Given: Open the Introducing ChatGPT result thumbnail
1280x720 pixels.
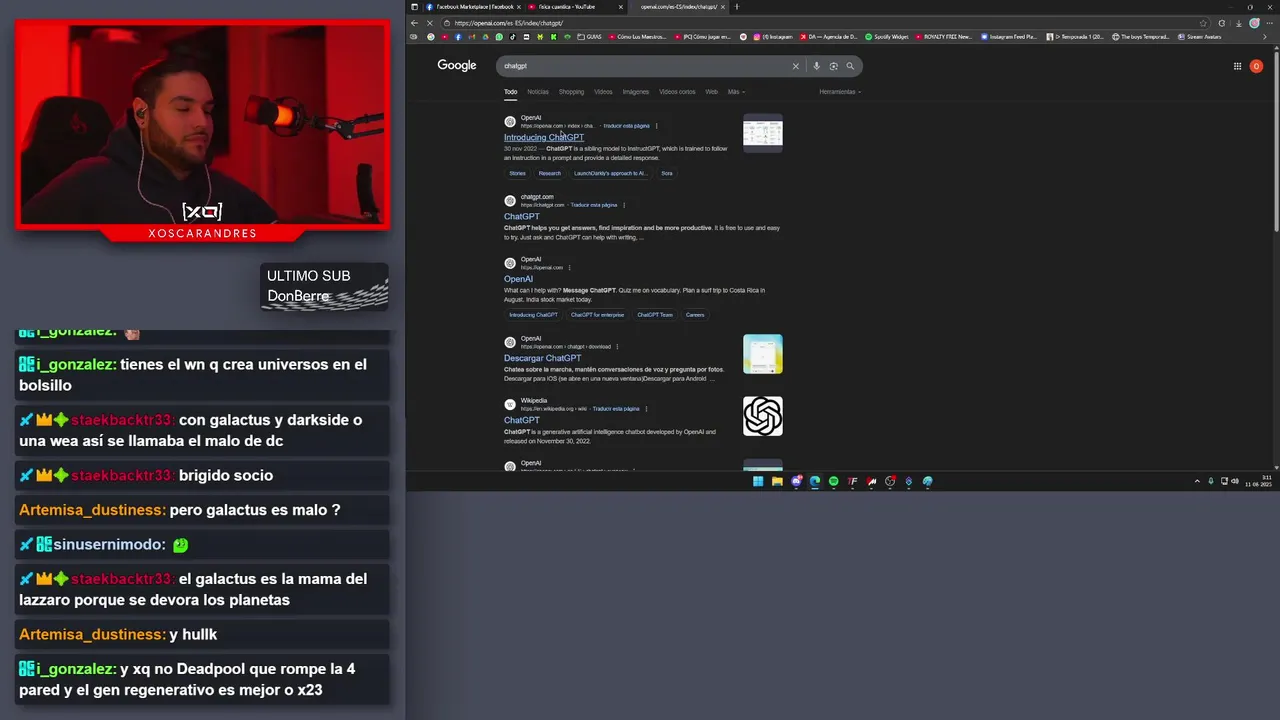Looking at the screenshot, I should pyautogui.click(x=763, y=133).
